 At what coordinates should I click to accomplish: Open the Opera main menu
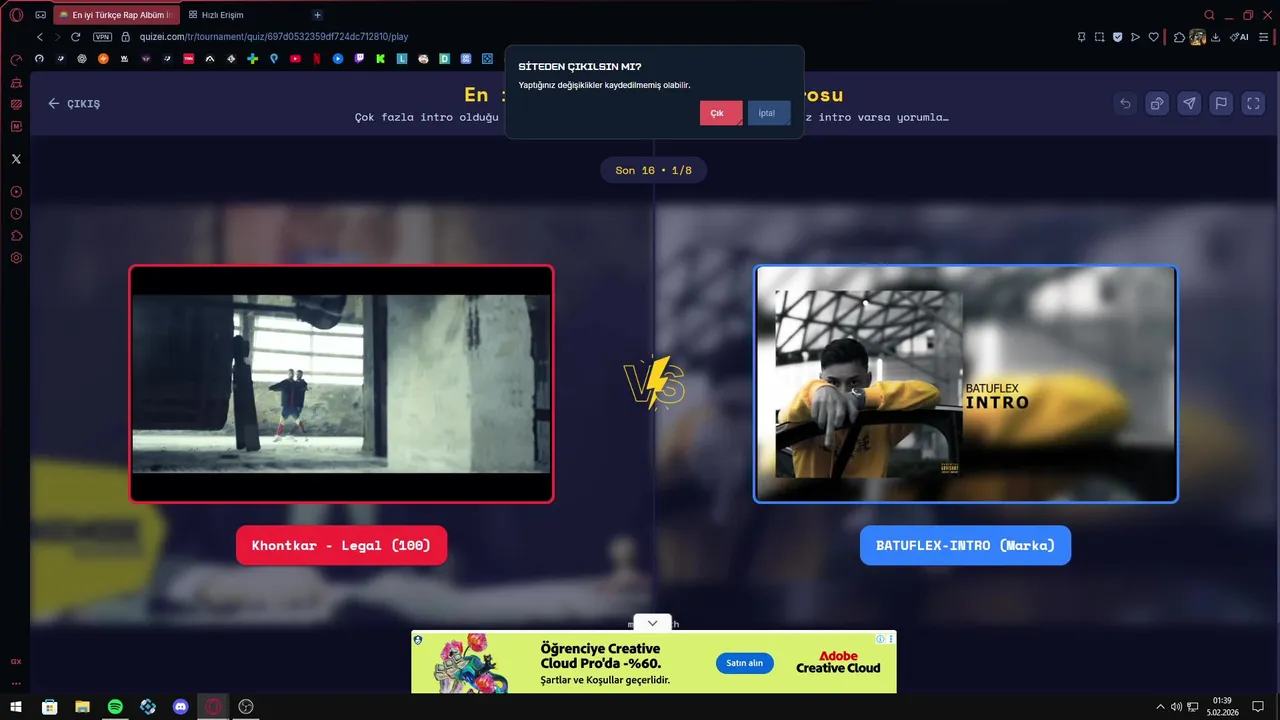pos(16,15)
